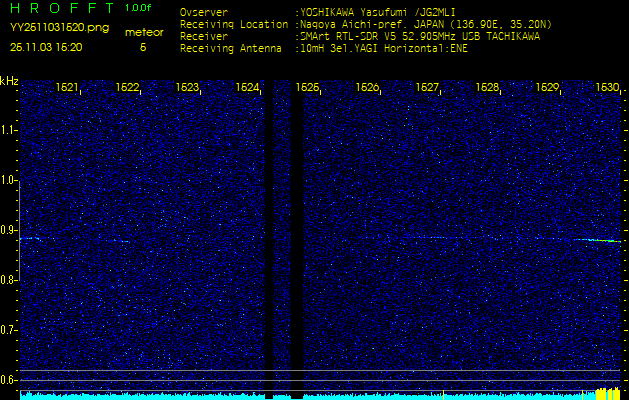Click the 0.8 kHz axis label
Image resolution: width=629 pixels, height=400 pixels.
tap(8, 280)
